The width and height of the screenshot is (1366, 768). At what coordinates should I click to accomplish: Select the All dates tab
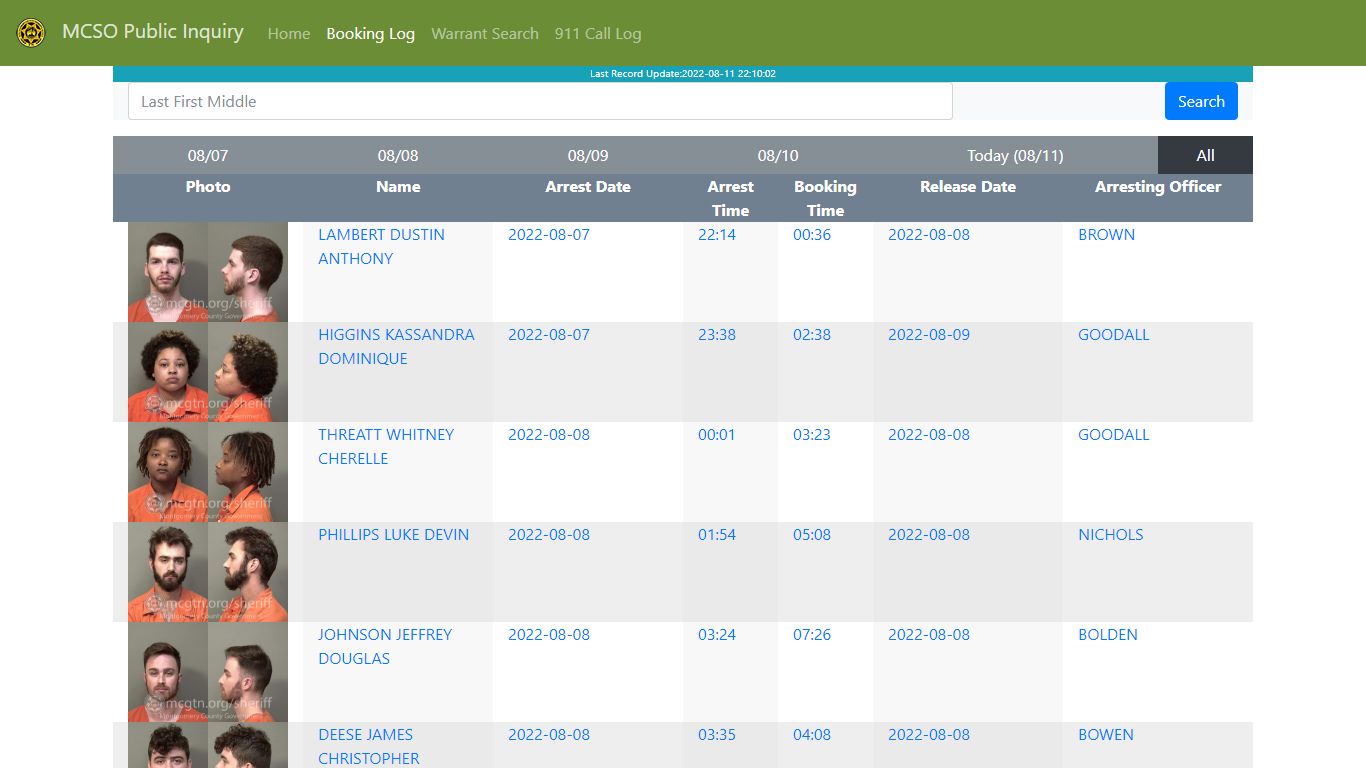click(x=1205, y=155)
